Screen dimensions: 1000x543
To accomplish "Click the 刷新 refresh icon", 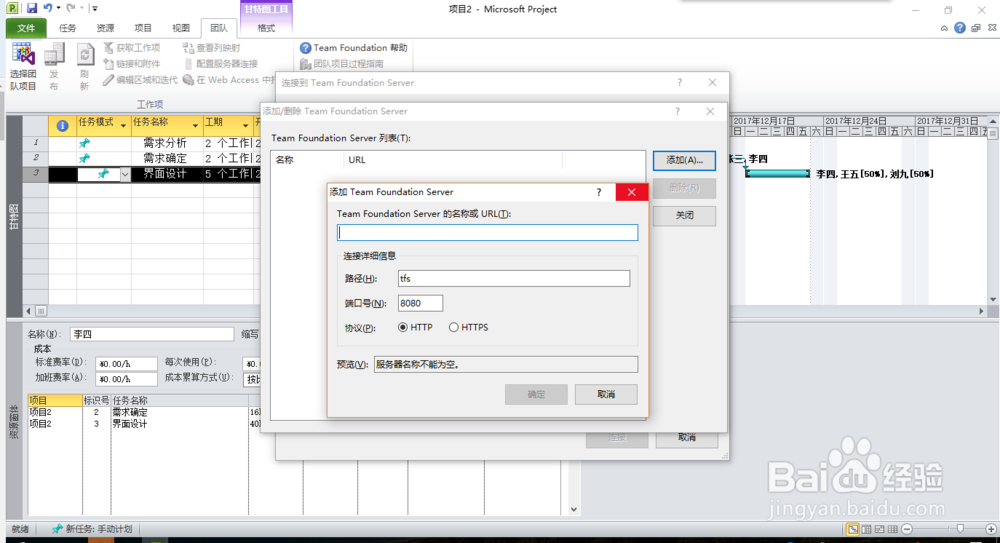I will point(84,67).
